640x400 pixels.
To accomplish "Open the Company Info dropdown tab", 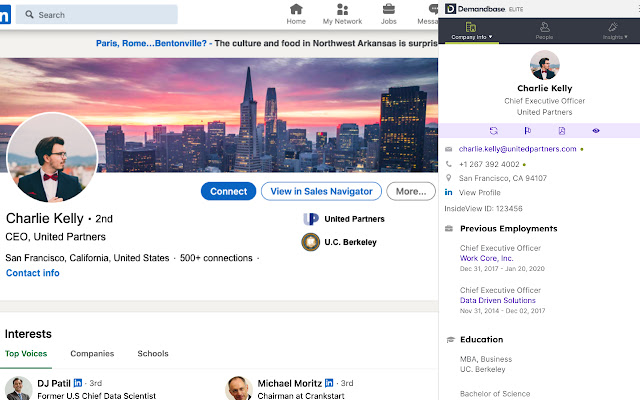I will tap(471, 31).
